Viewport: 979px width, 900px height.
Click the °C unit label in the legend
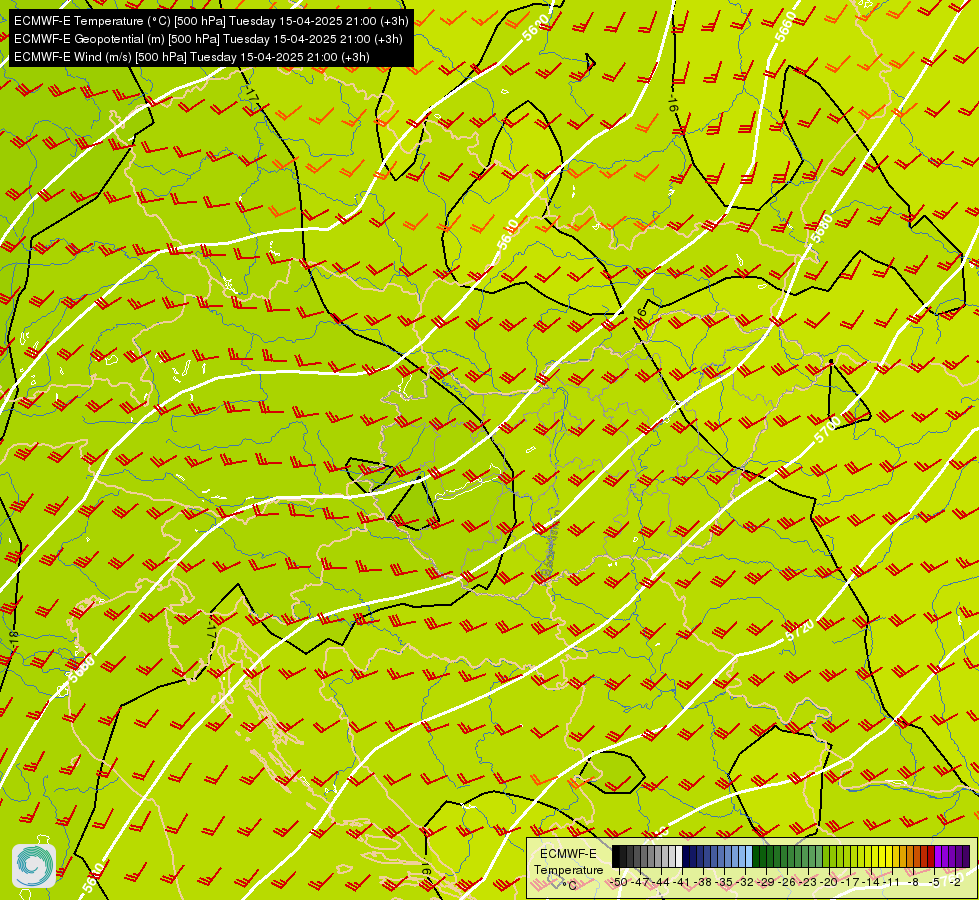pos(569,886)
